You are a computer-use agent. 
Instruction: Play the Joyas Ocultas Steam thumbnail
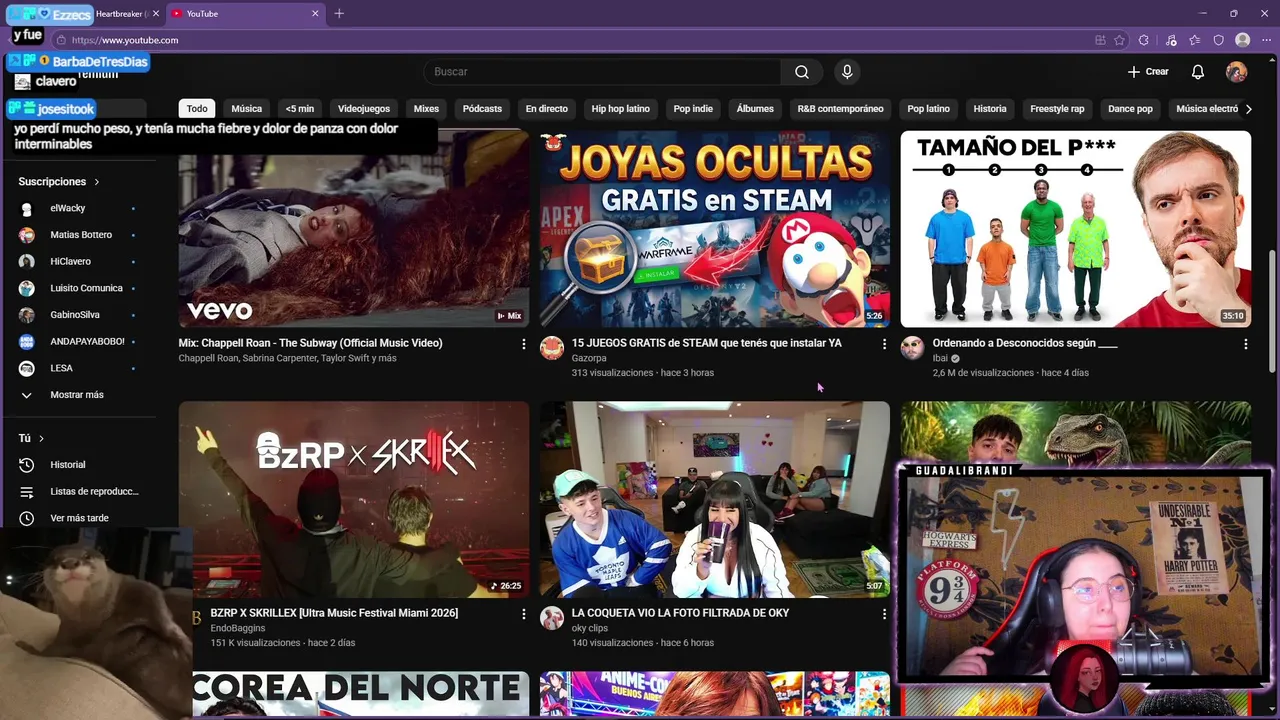click(x=715, y=229)
